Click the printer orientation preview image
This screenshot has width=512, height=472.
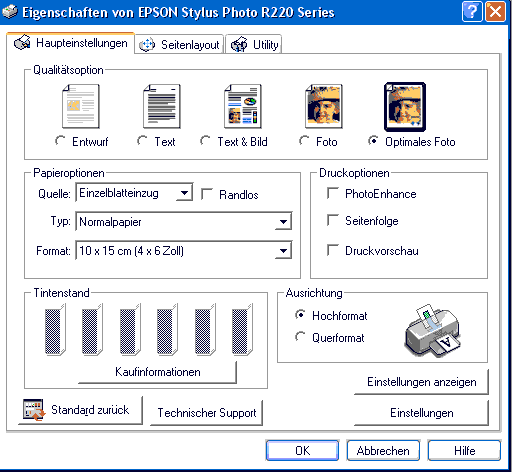433,331
